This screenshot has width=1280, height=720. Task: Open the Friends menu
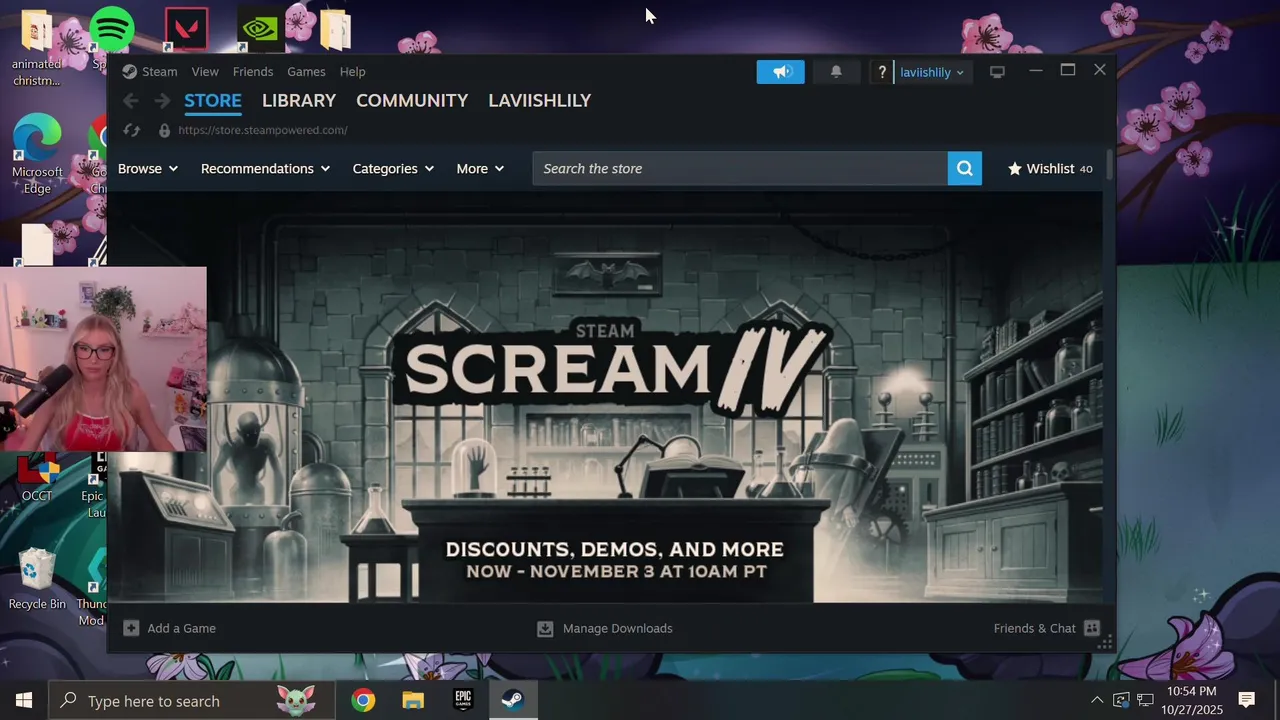[253, 72]
